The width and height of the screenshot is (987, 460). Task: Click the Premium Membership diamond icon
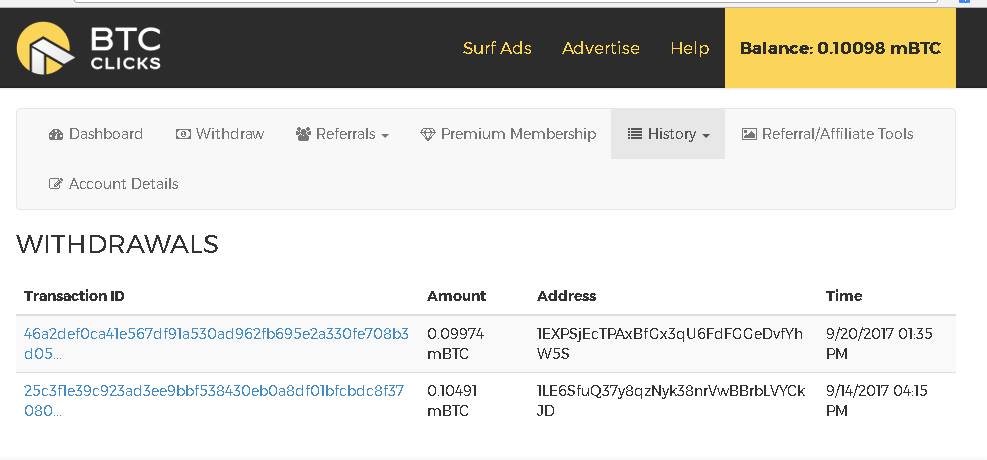tap(428, 134)
